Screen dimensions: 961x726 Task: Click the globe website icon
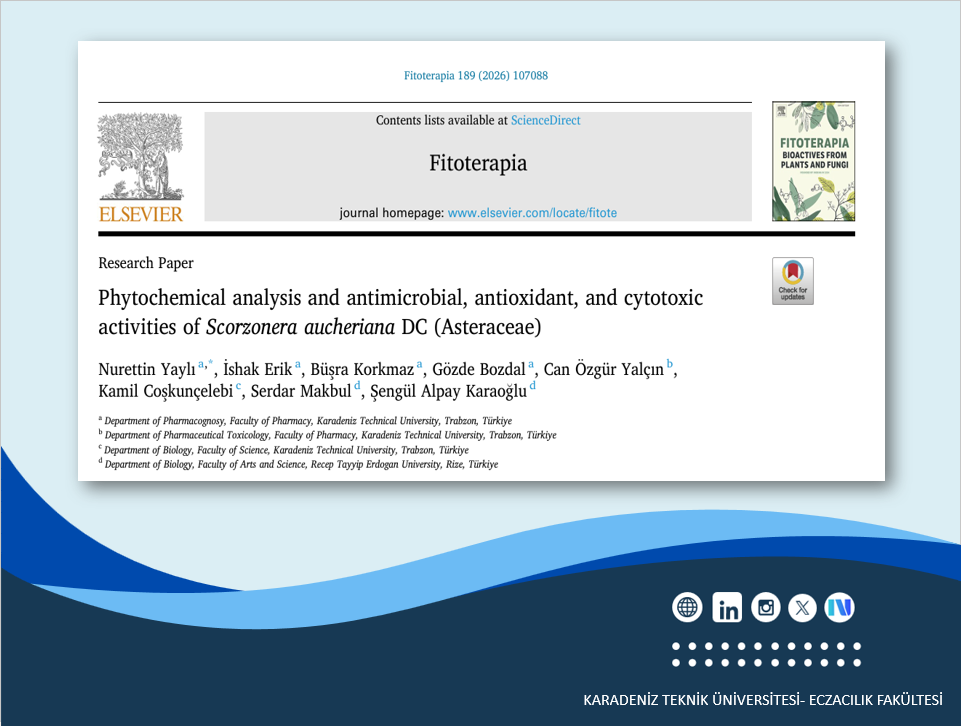687,607
